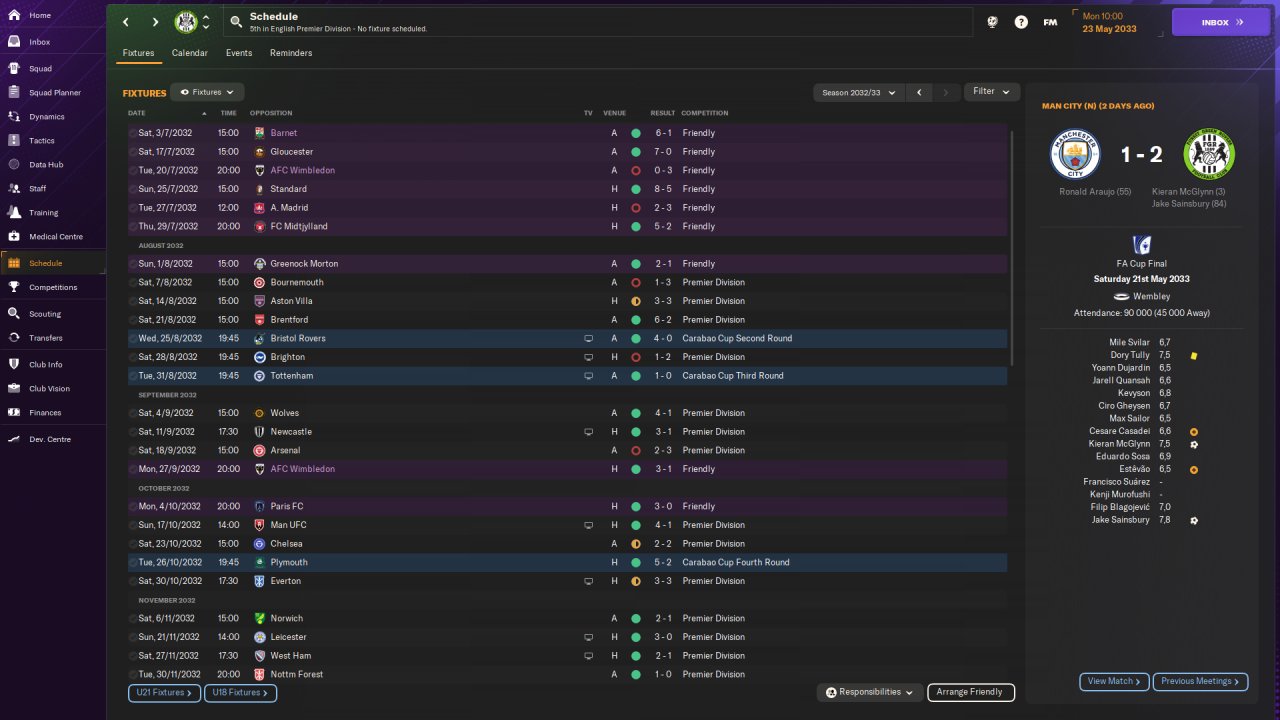Open the Season 2032/33 dropdown
The image size is (1280, 720).
pos(858,93)
